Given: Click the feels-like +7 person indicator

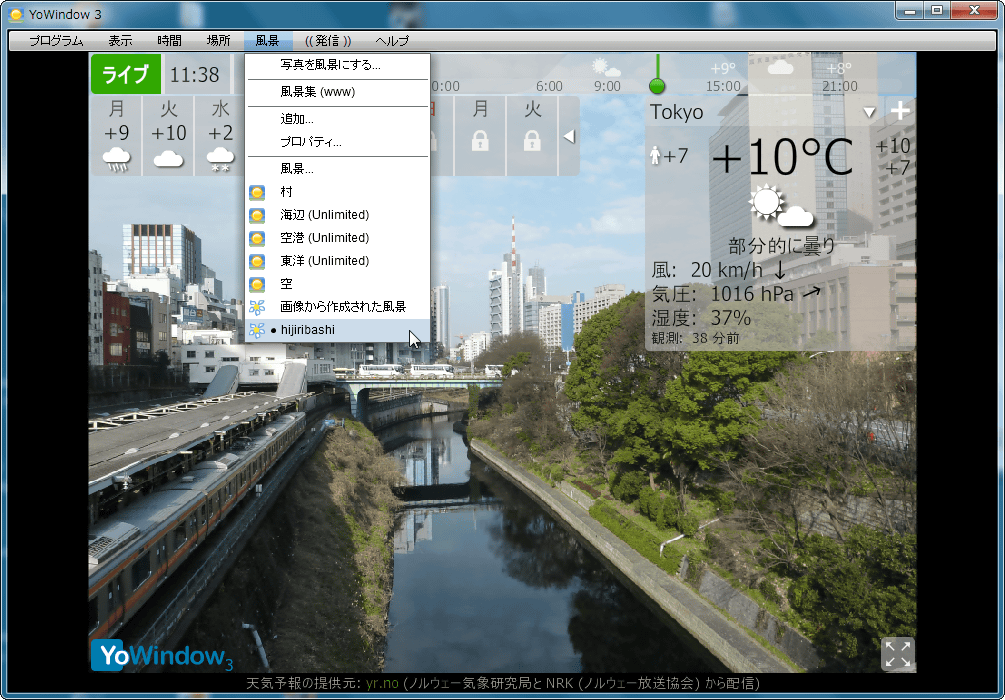Looking at the screenshot, I should (669, 156).
